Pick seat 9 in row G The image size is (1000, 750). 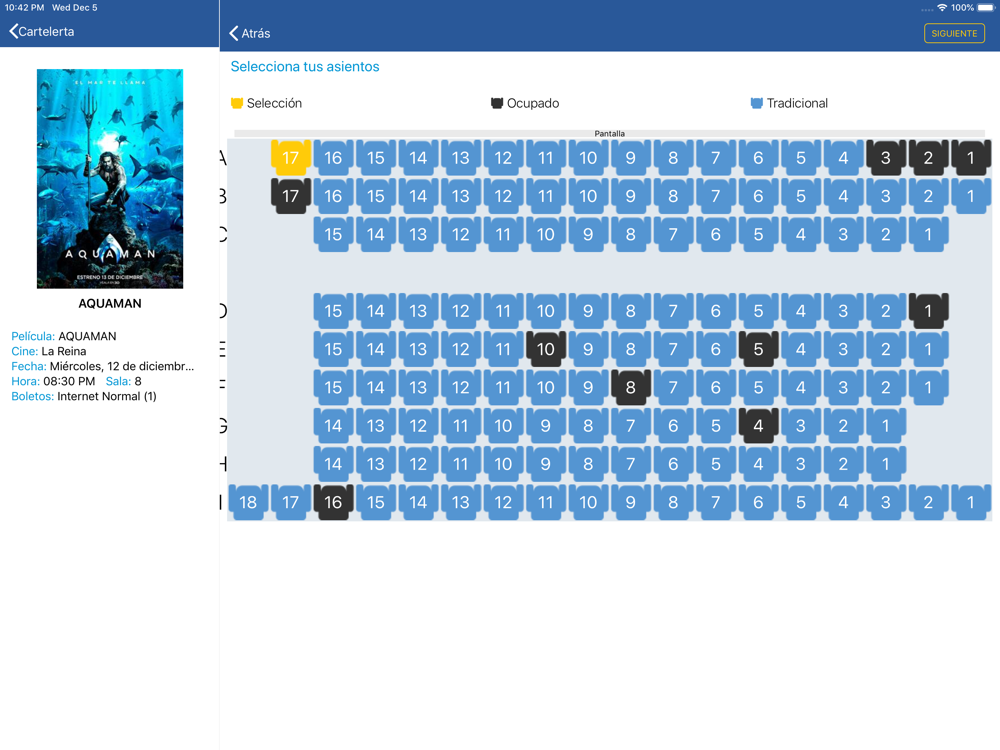[x=546, y=425]
